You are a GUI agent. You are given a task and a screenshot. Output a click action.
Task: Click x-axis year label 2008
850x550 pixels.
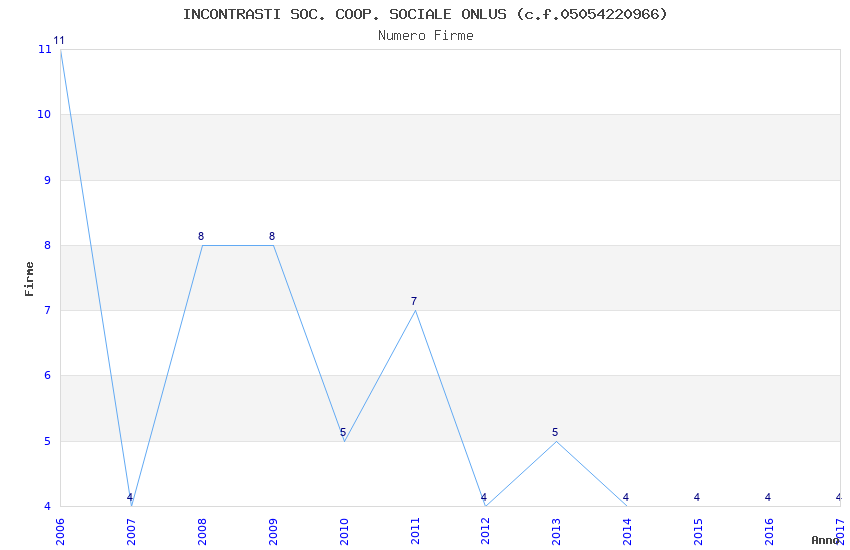coord(202,531)
